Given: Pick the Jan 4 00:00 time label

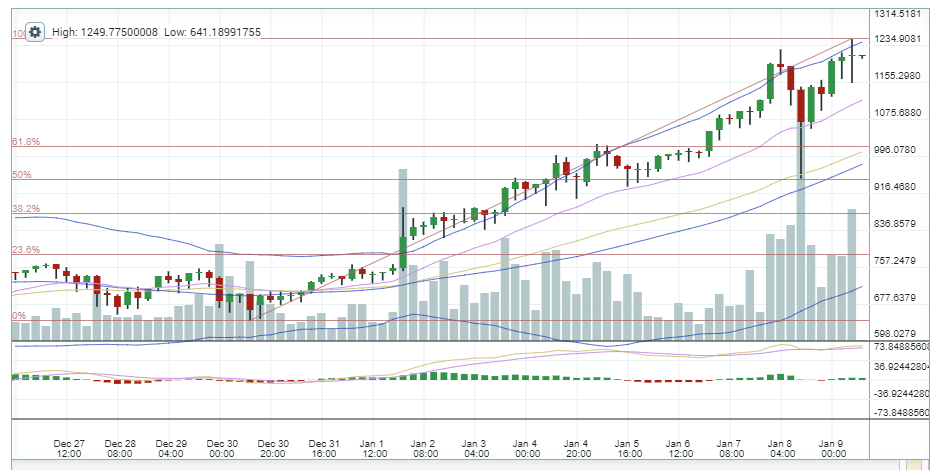Looking at the screenshot, I should pyautogui.click(x=526, y=449).
